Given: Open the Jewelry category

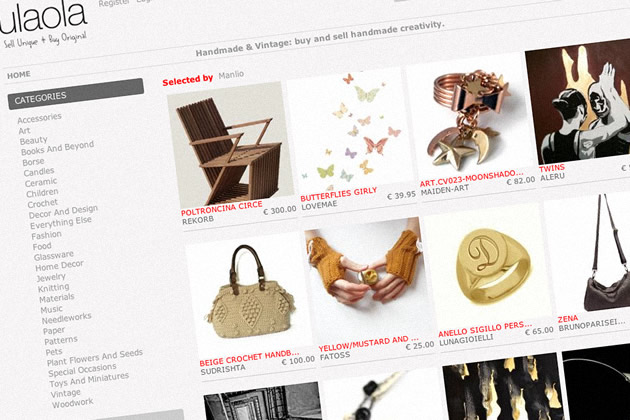Looking at the screenshot, I should [x=51, y=277].
